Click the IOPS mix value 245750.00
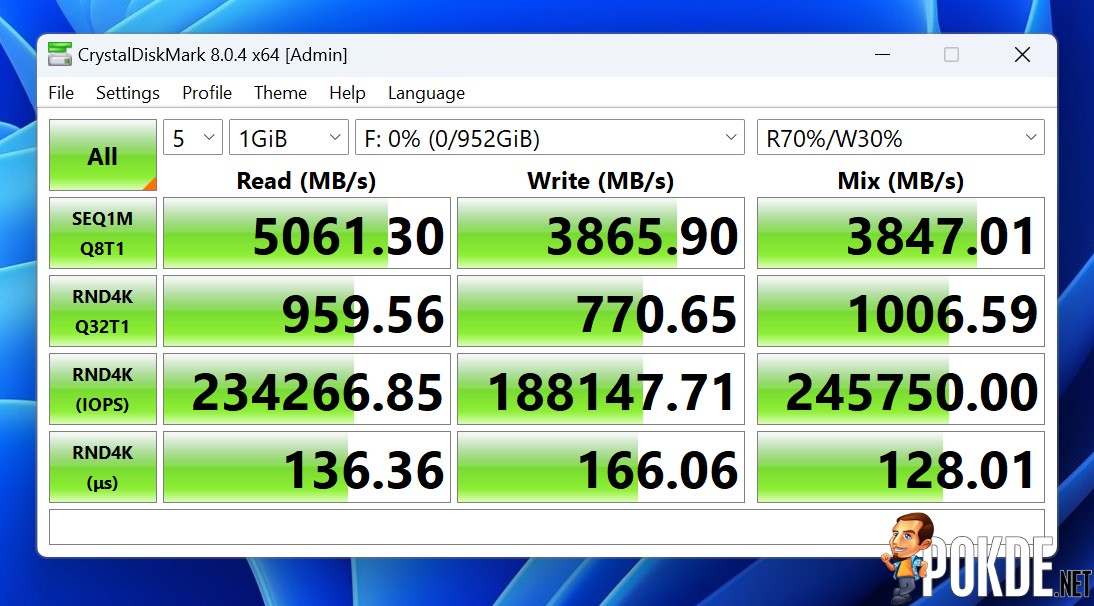1094x606 pixels. click(x=901, y=389)
